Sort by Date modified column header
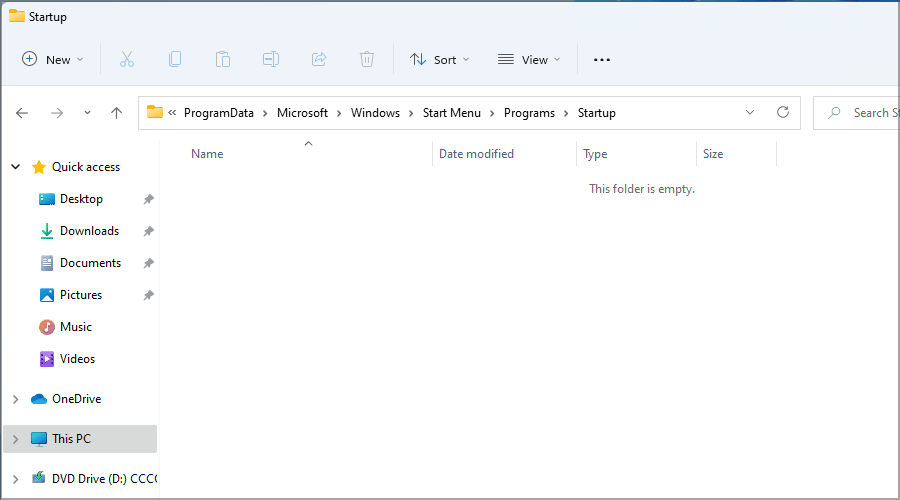The height and width of the screenshot is (500, 900). [x=476, y=154]
